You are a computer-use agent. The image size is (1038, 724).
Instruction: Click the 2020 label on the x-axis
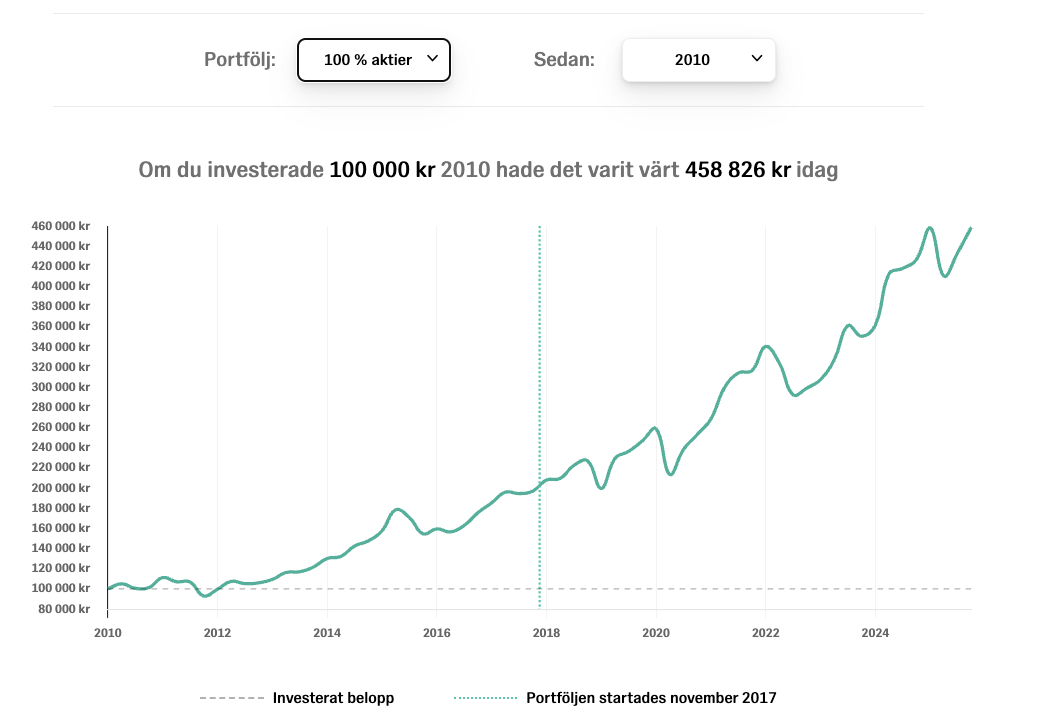[x=656, y=632]
